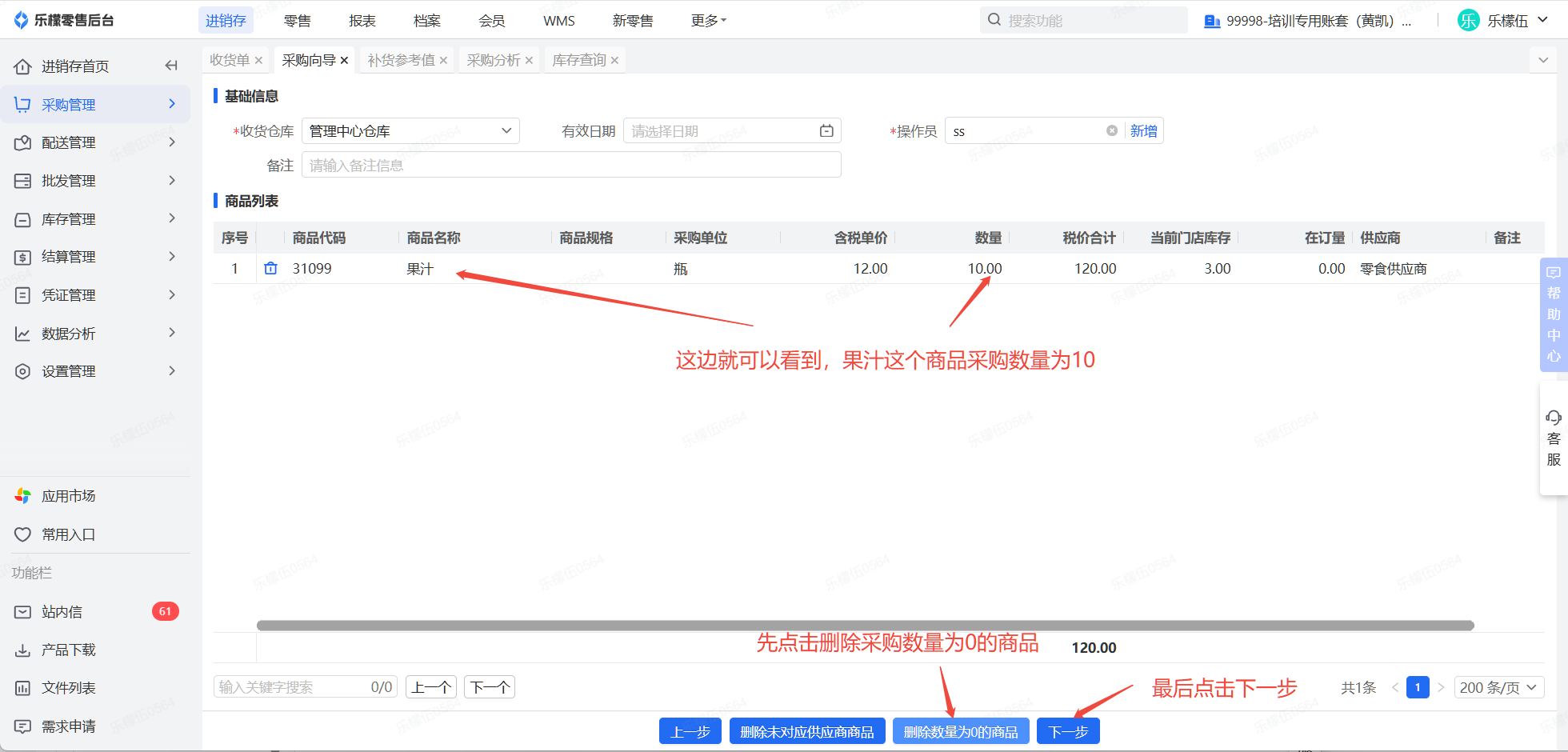Close the 采购向导 tab
Screen dimensions: 1568x752
[x=344, y=61]
